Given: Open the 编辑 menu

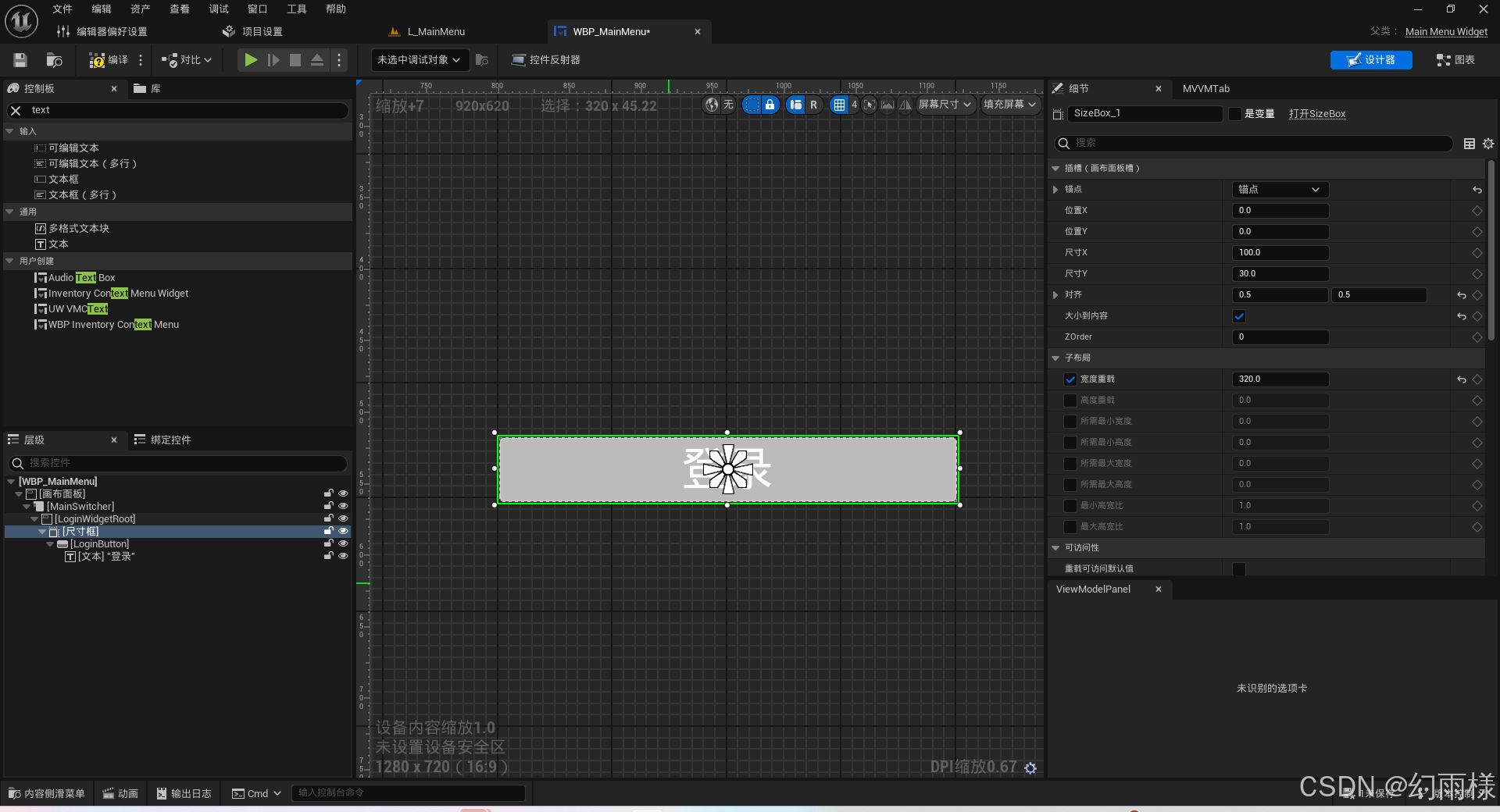Looking at the screenshot, I should 102,9.
